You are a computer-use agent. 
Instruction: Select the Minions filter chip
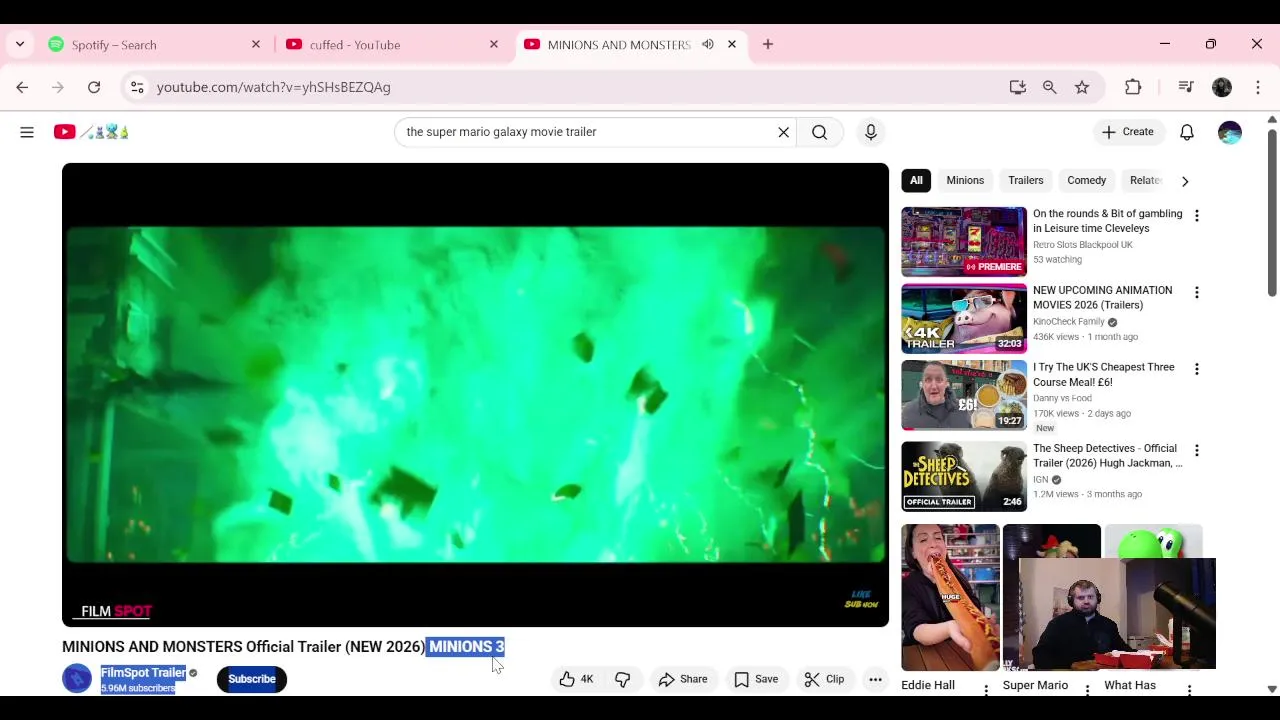[965, 180]
